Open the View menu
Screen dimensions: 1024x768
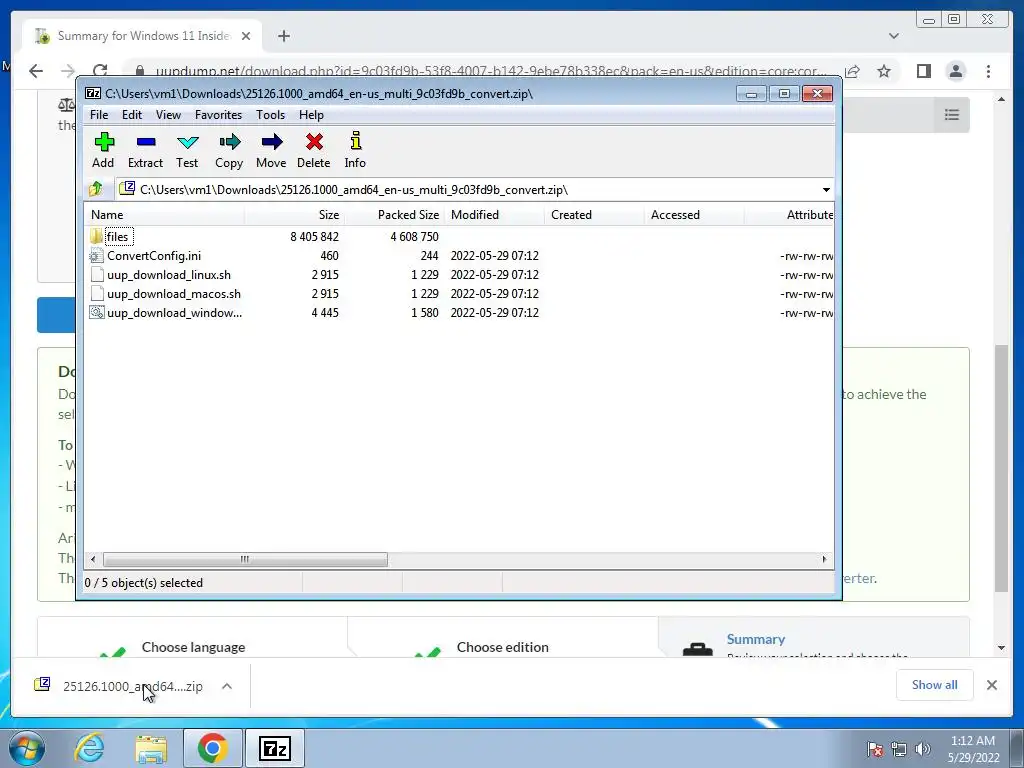tap(168, 115)
